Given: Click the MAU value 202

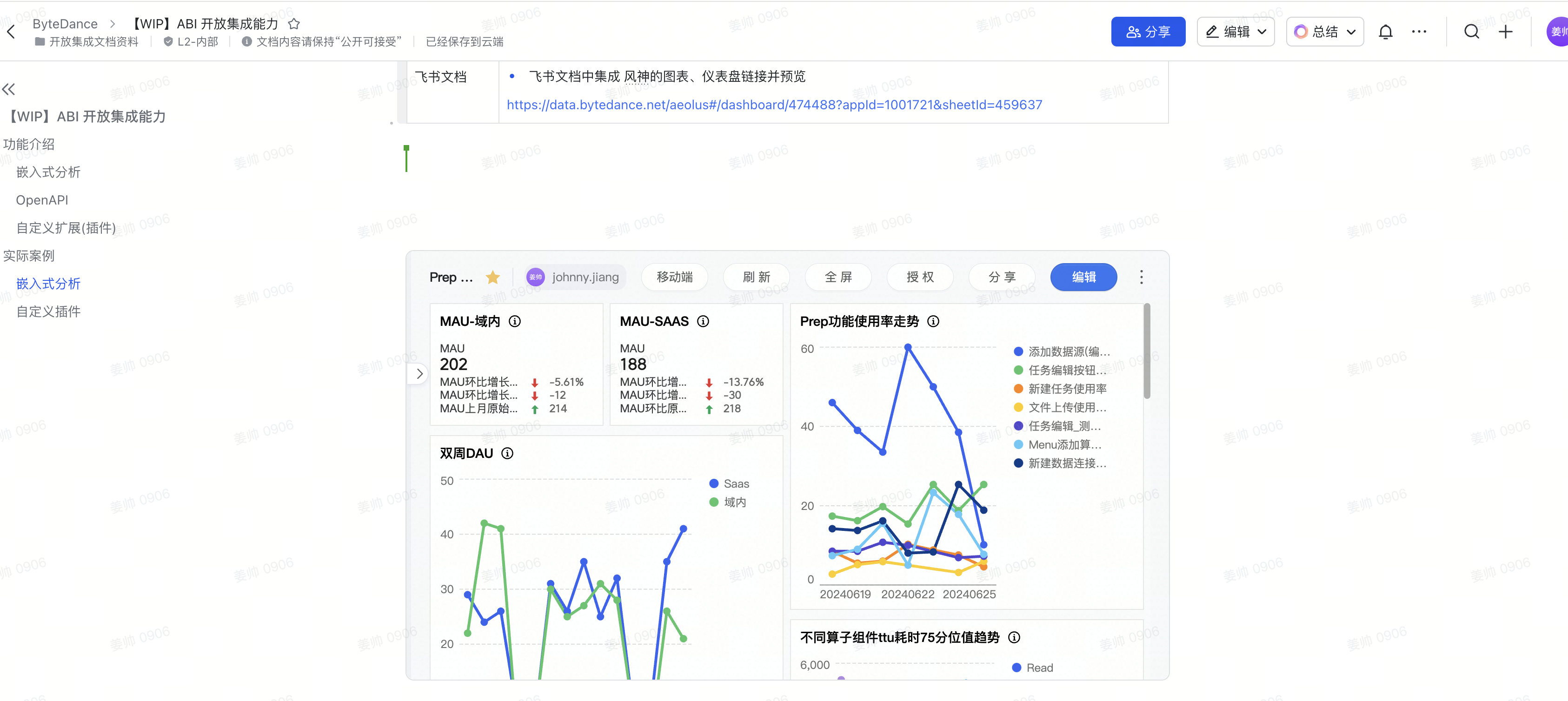Looking at the screenshot, I should [453, 364].
